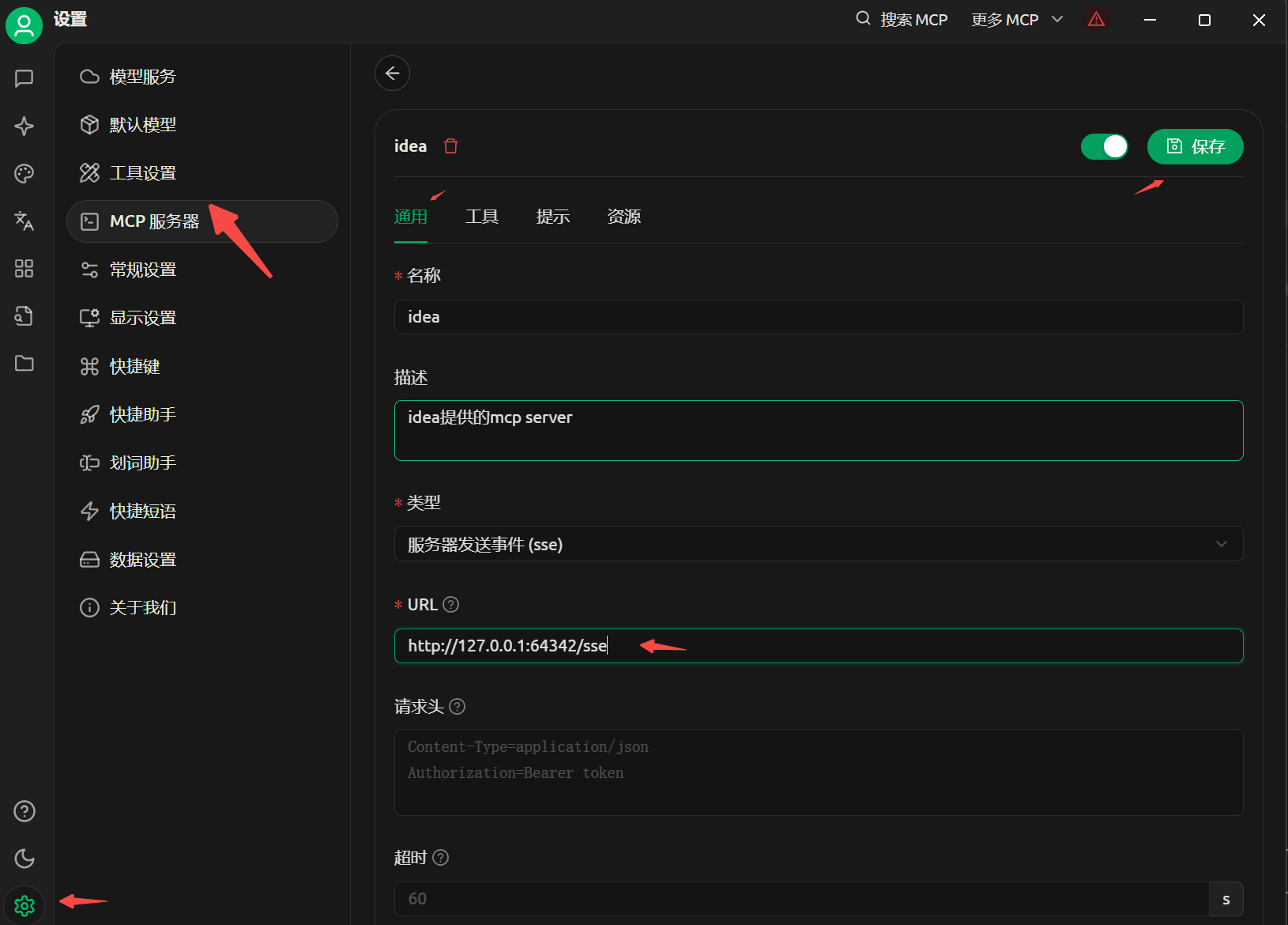Screen dimensions: 1288x925
Task: Open the chat assistant sidebar icon
Action: coord(24,78)
